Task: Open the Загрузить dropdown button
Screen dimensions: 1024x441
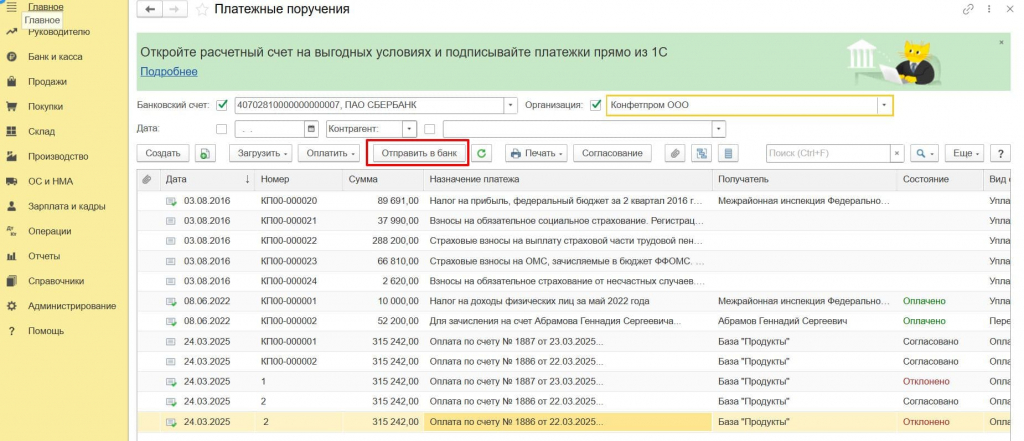Action: click(261, 154)
